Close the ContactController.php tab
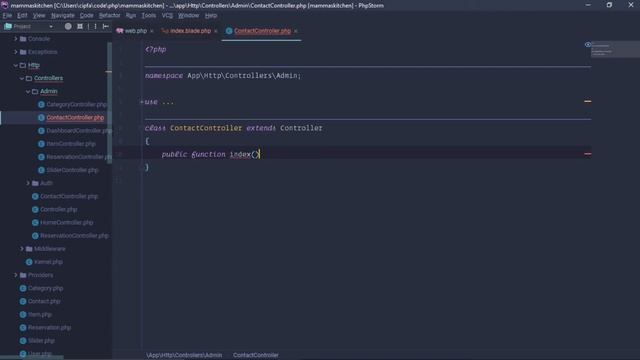 (296, 31)
